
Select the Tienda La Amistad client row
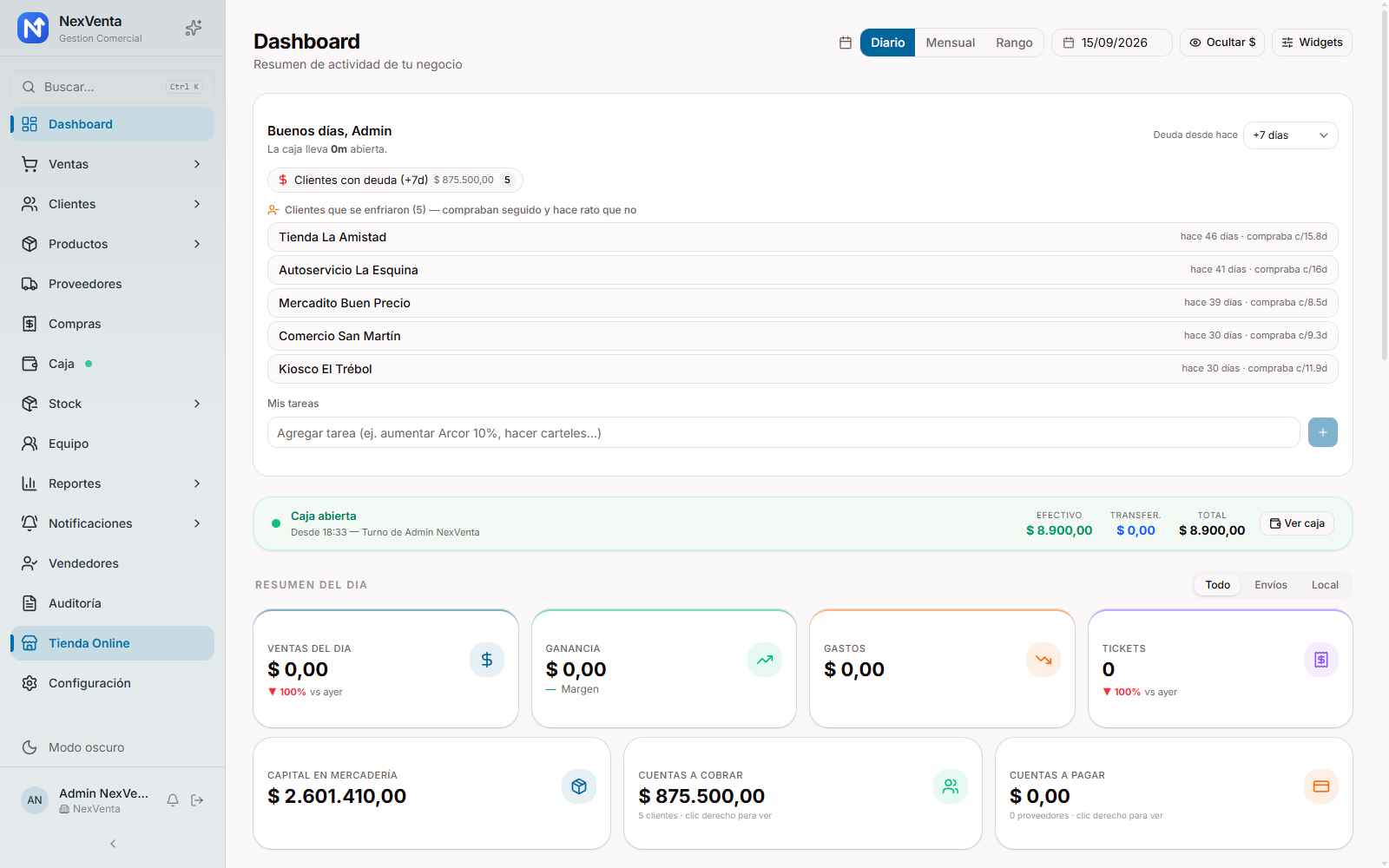coord(803,237)
